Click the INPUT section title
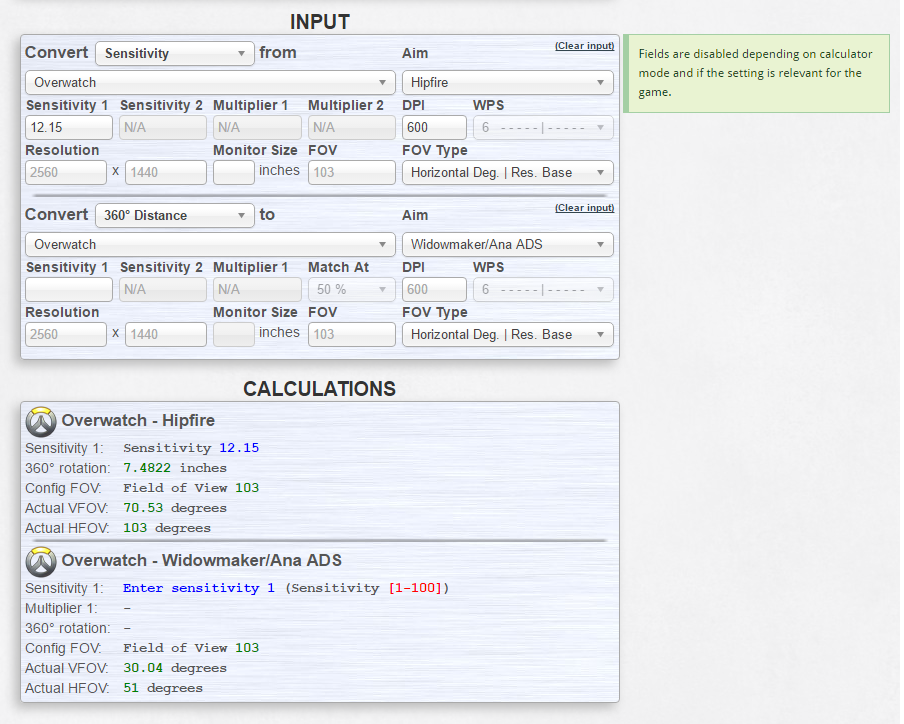 [x=319, y=22]
